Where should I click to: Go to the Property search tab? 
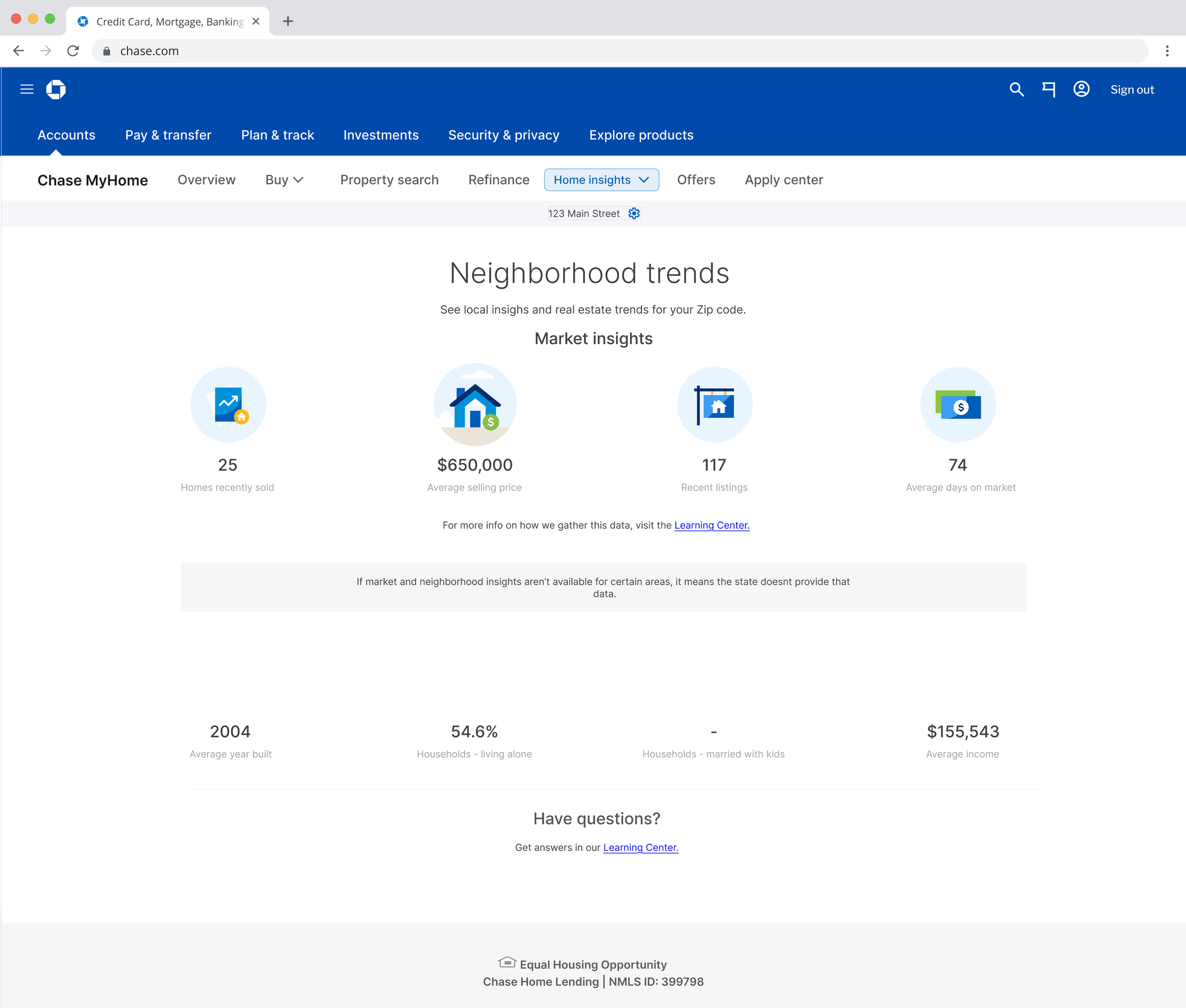[389, 180]
